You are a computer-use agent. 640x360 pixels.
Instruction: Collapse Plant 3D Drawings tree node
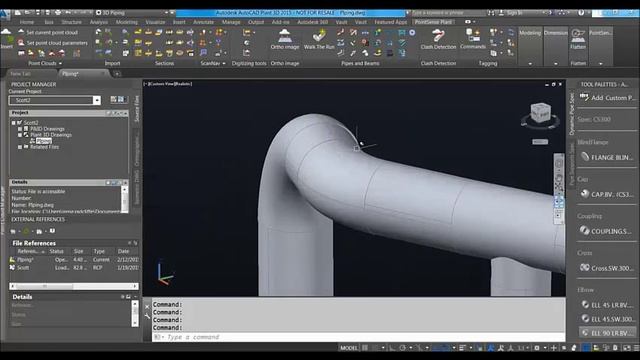click(20, 135)
